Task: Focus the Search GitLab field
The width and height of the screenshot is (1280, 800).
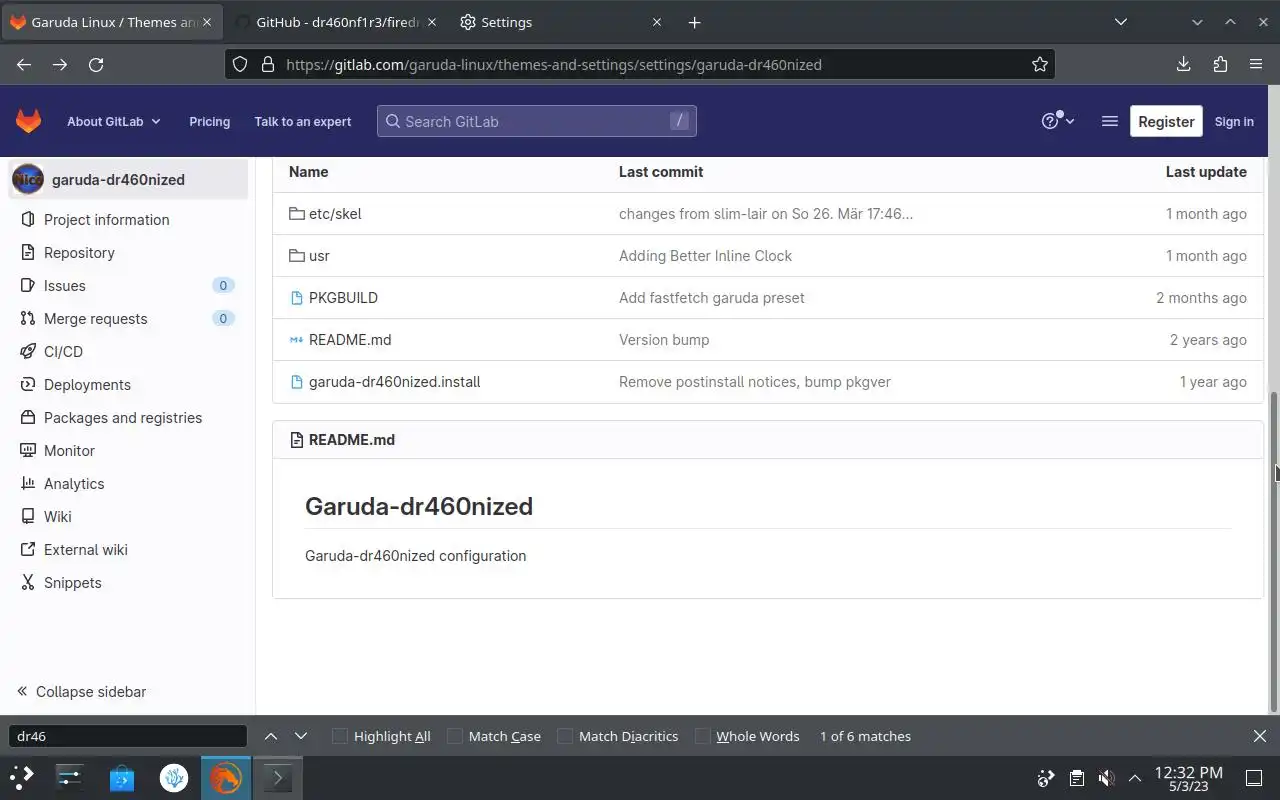Action: point(536,121)
